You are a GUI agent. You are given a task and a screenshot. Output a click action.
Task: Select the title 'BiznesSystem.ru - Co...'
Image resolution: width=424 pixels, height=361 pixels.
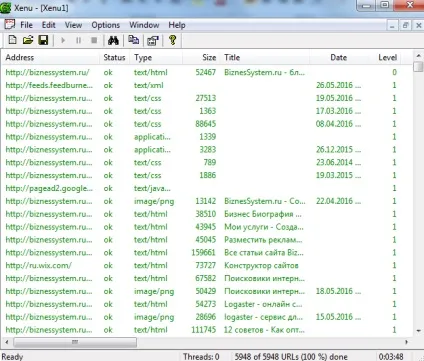point(265,201)
